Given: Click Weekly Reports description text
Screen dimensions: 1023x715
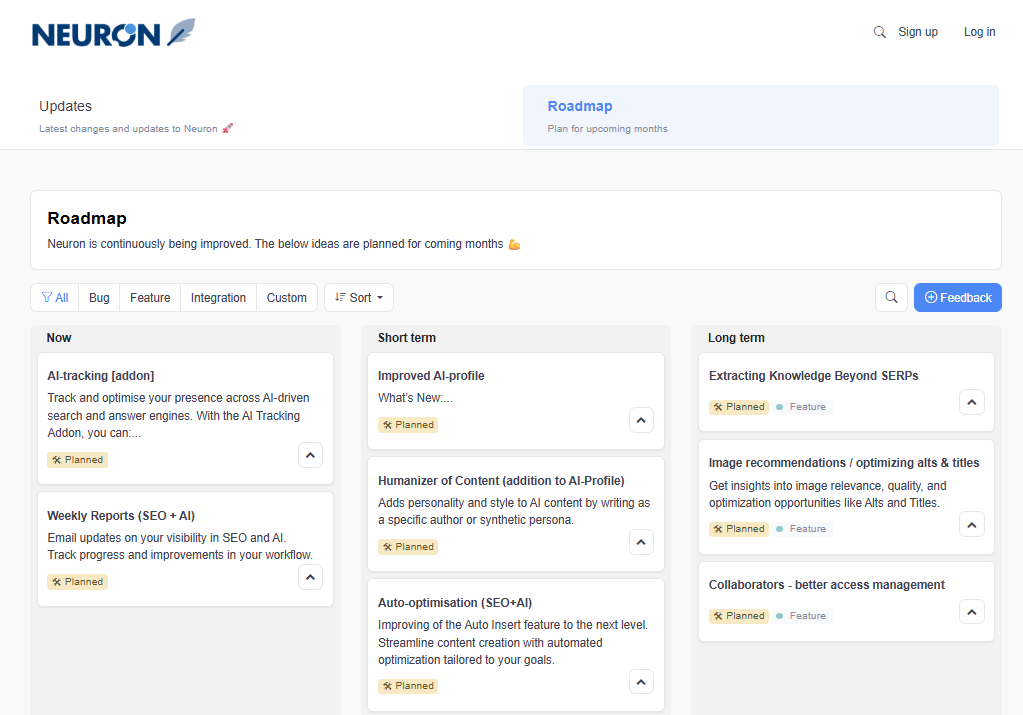Looking at the screenshot, I should click(x=180, y=546).
